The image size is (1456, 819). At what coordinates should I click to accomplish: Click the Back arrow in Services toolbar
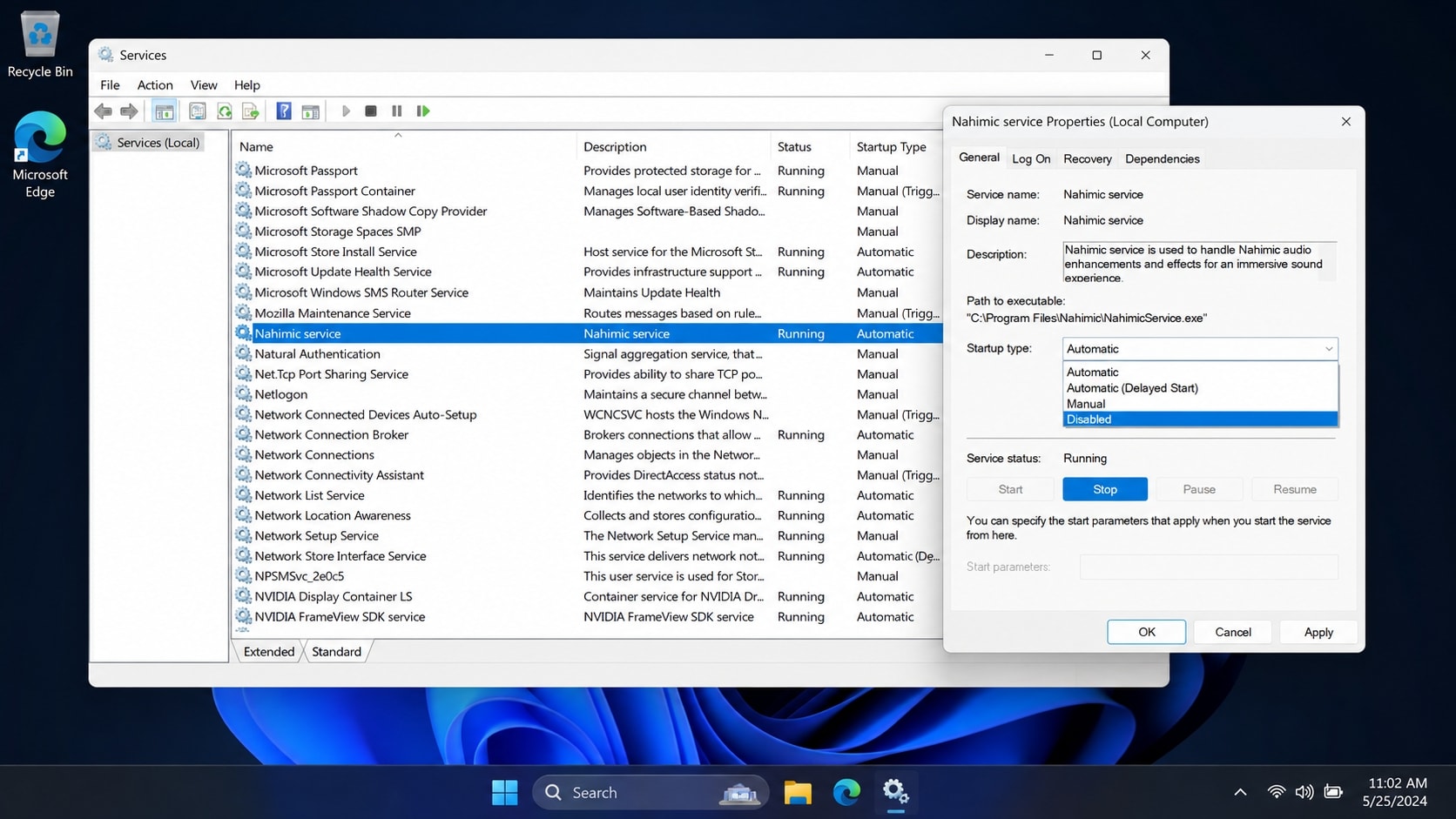103,111
